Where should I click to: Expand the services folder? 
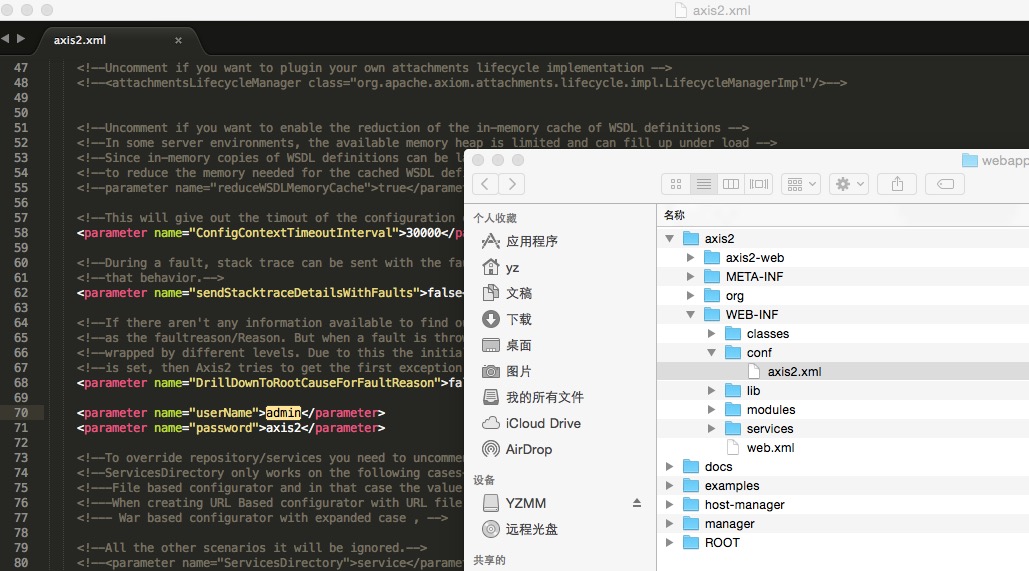coord(711,429)
